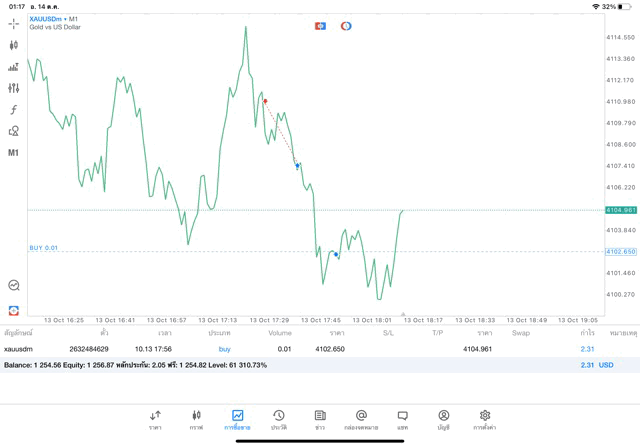Switch to the ราคา quotes tab
640x447 pixels.
pyautogui.click(x=155, y=420)
